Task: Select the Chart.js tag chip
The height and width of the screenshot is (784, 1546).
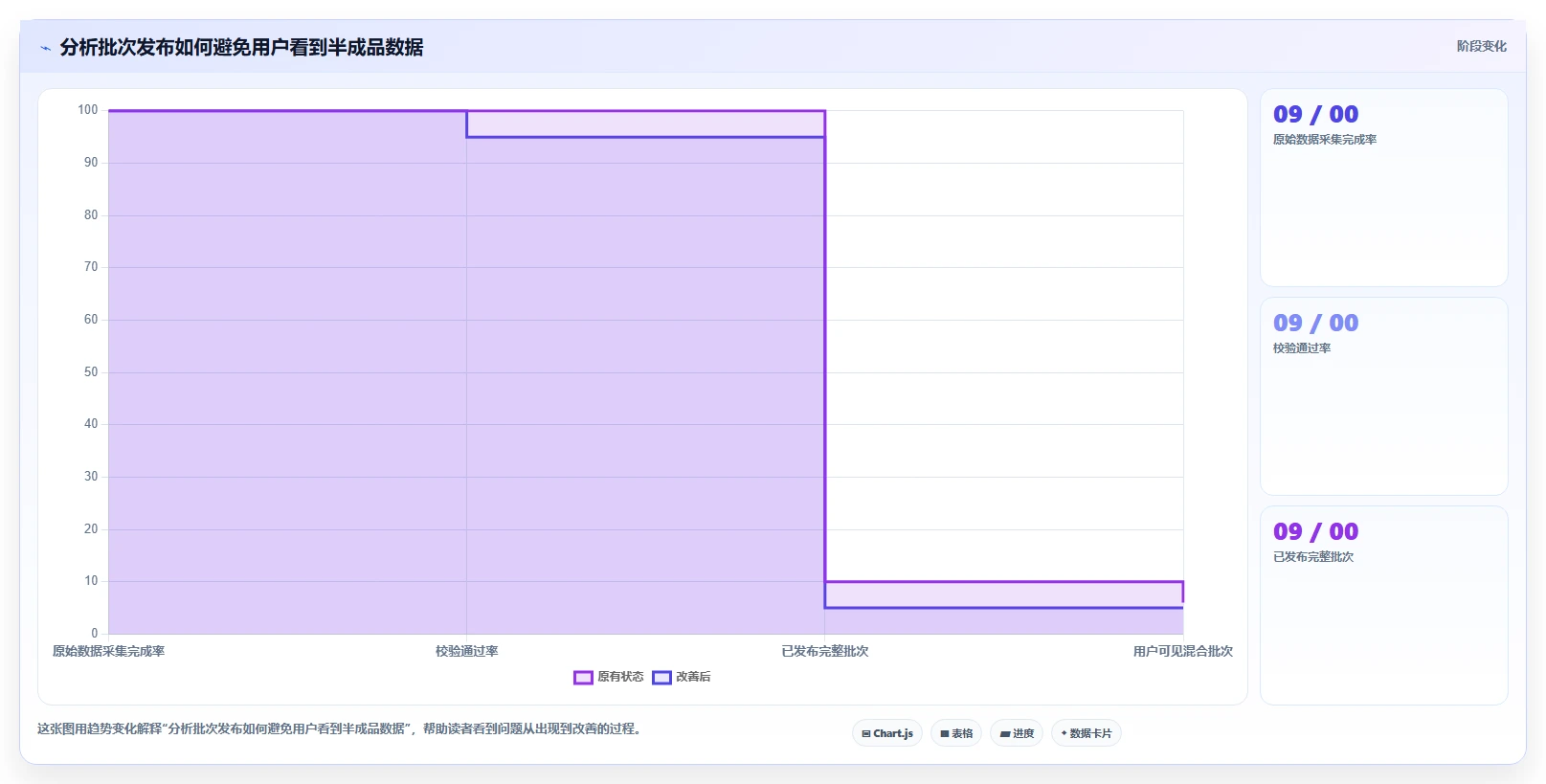Action: point(887,733)
